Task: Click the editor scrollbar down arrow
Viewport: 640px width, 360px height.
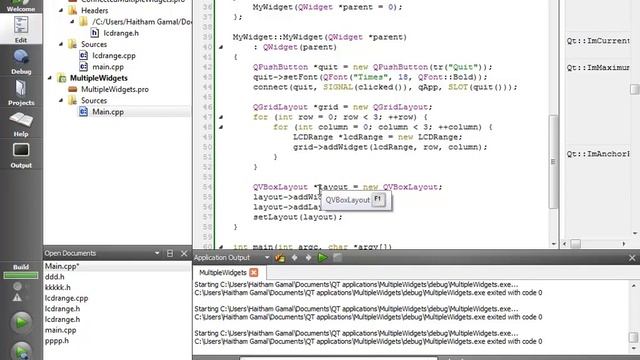Action: pyautogui.click(x=553, y=244)
